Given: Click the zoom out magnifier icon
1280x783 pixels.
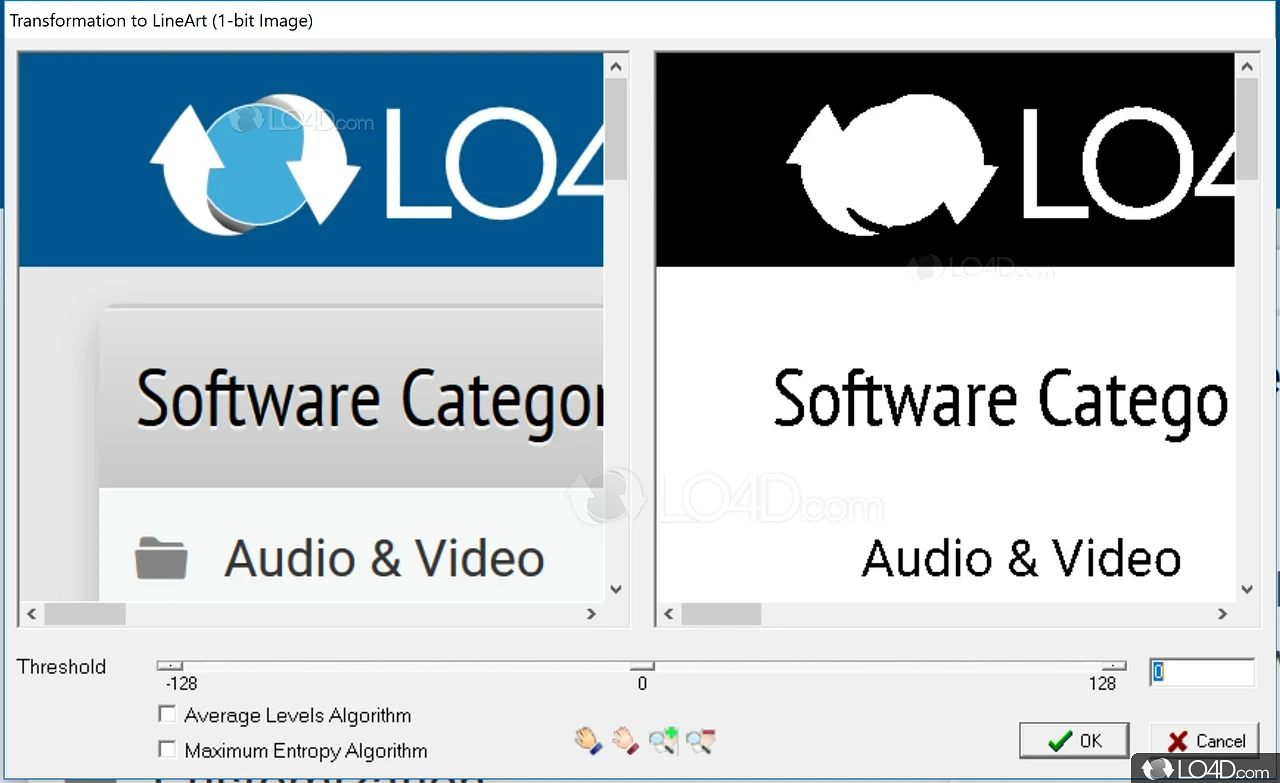Looking at the screenshot, I should point(701,741).
